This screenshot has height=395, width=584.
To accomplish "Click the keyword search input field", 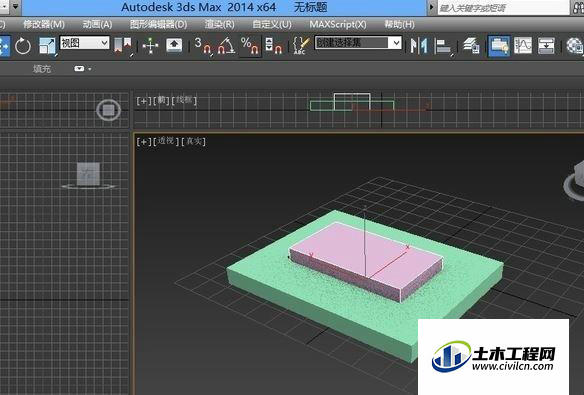I will [503, 8].
